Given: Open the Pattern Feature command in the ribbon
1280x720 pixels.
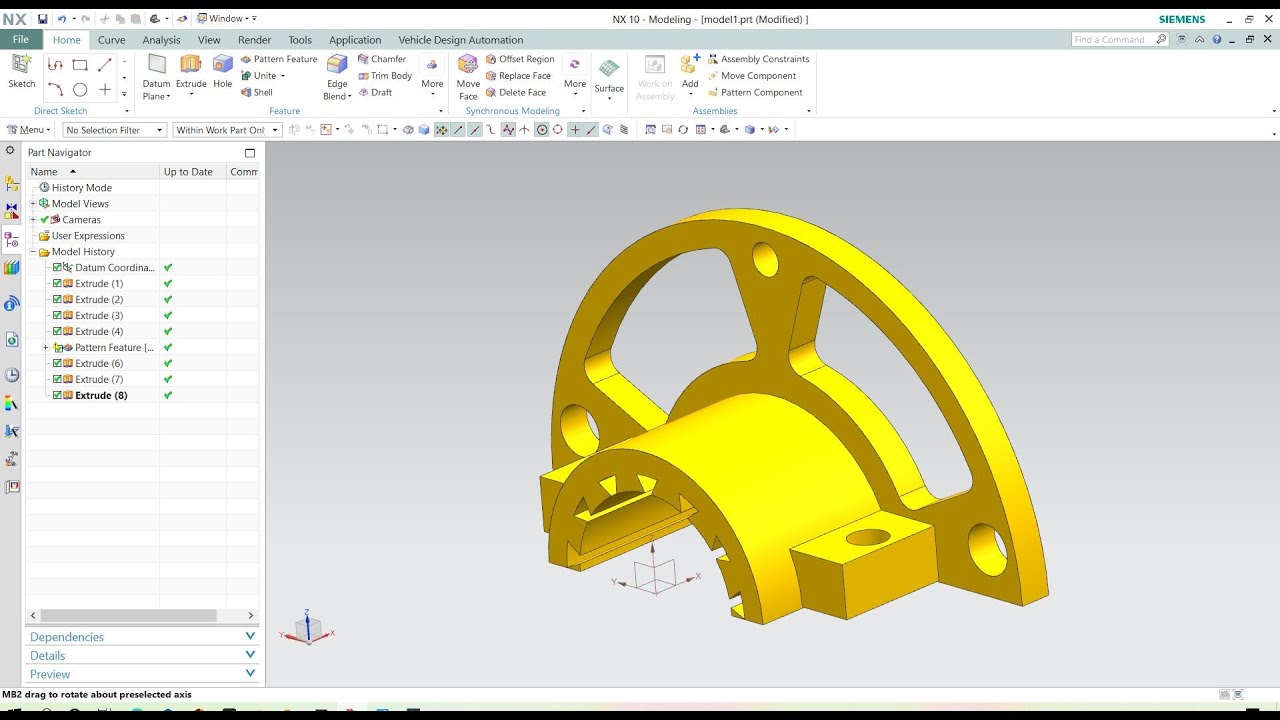Looking at the screenshot, I should point(279,59).
